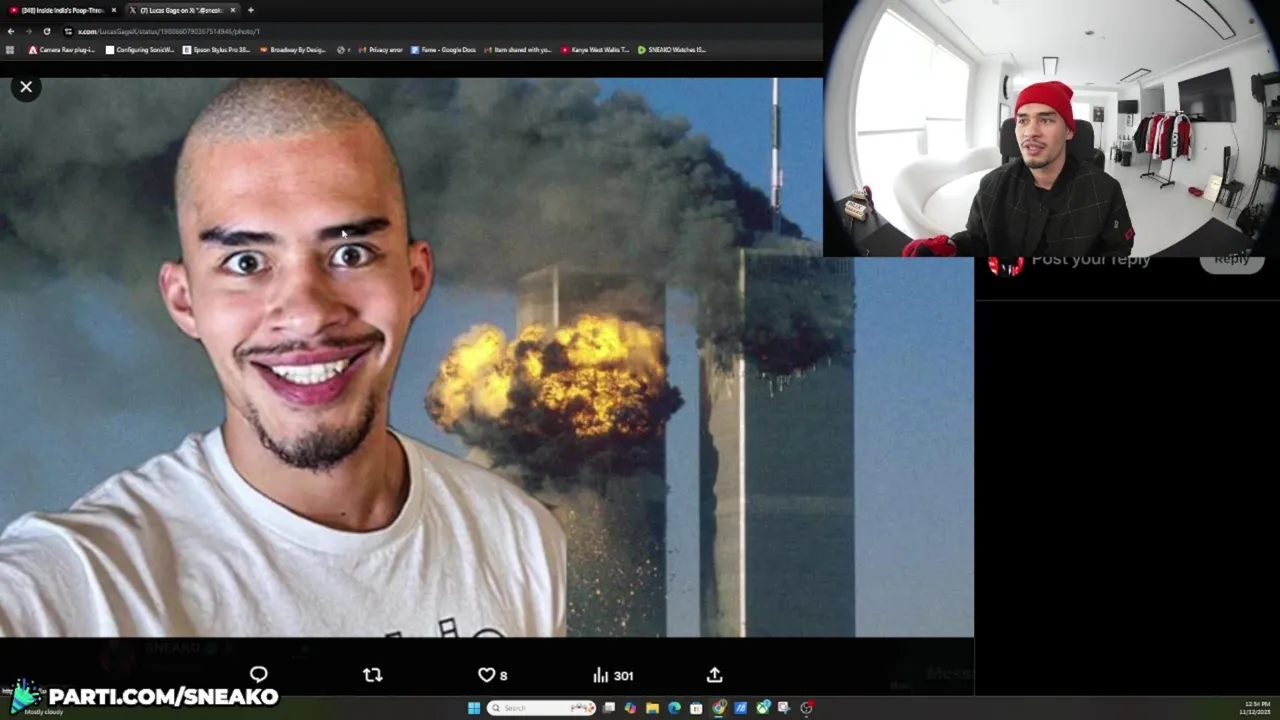Screen dimensions: 1280x720
Task: Open a new browser tab with plus
Action: tap(250, 10)
